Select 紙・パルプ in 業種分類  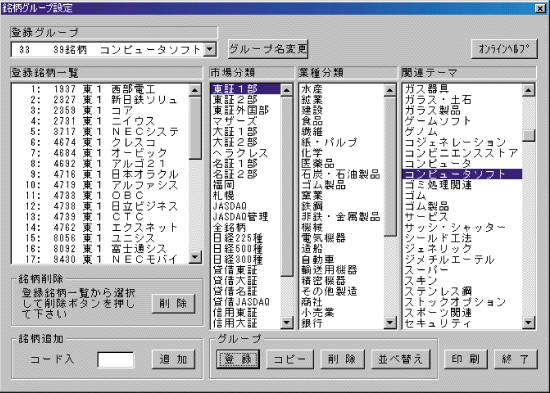[x=342, y=142]
